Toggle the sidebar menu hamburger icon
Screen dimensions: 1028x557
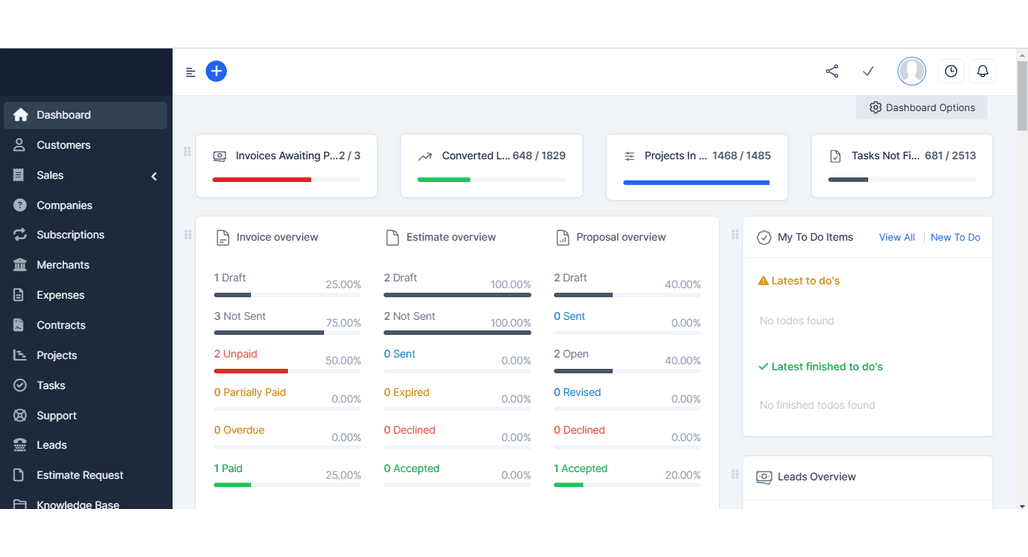point(191,72)
